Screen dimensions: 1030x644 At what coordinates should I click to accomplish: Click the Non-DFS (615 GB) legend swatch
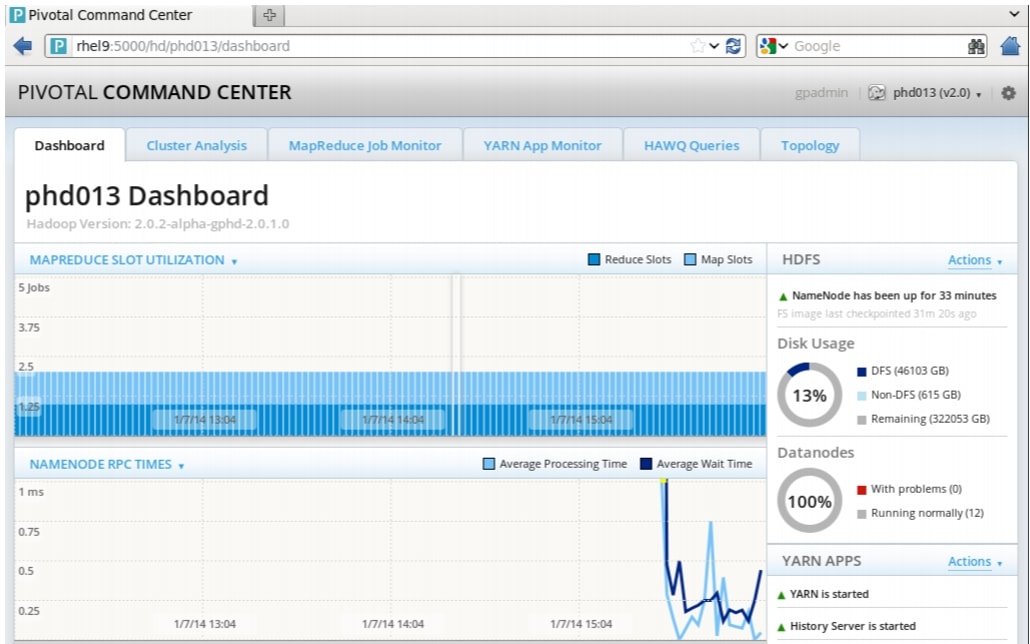862,396
